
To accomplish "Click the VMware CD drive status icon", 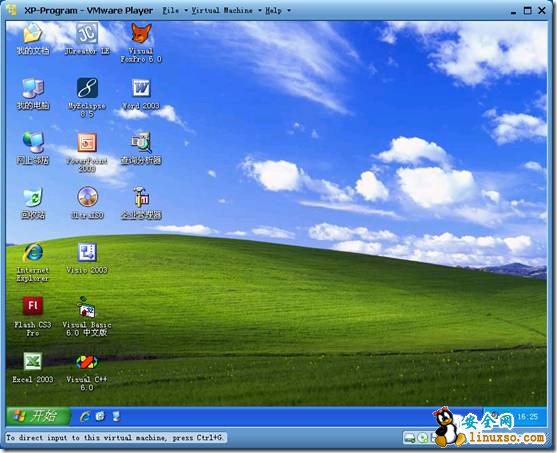I will [422, 437].
